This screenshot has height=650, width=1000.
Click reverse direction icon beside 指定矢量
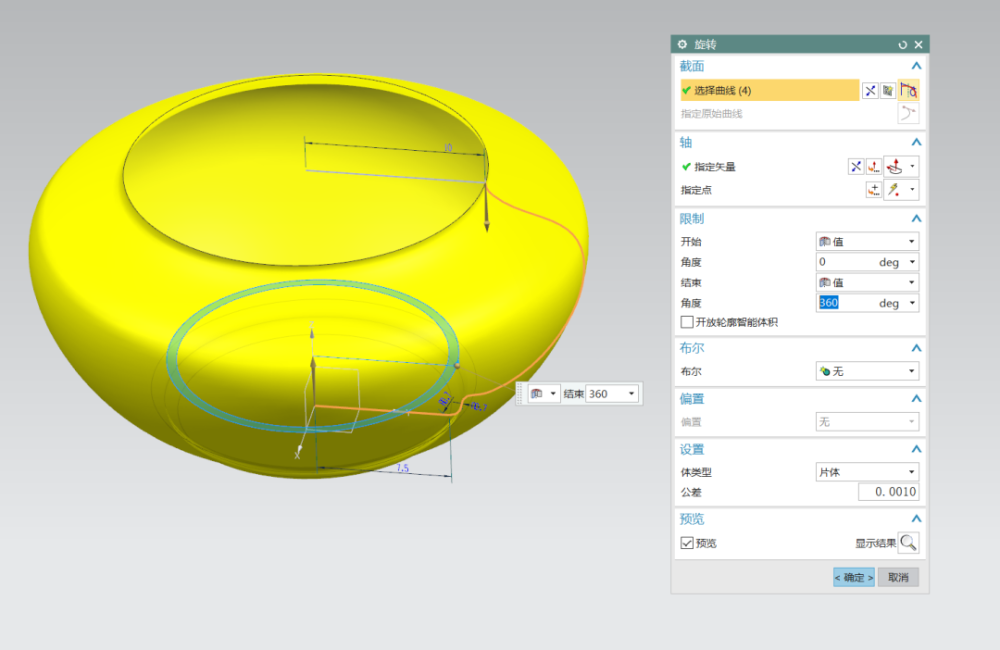[856, 166]
